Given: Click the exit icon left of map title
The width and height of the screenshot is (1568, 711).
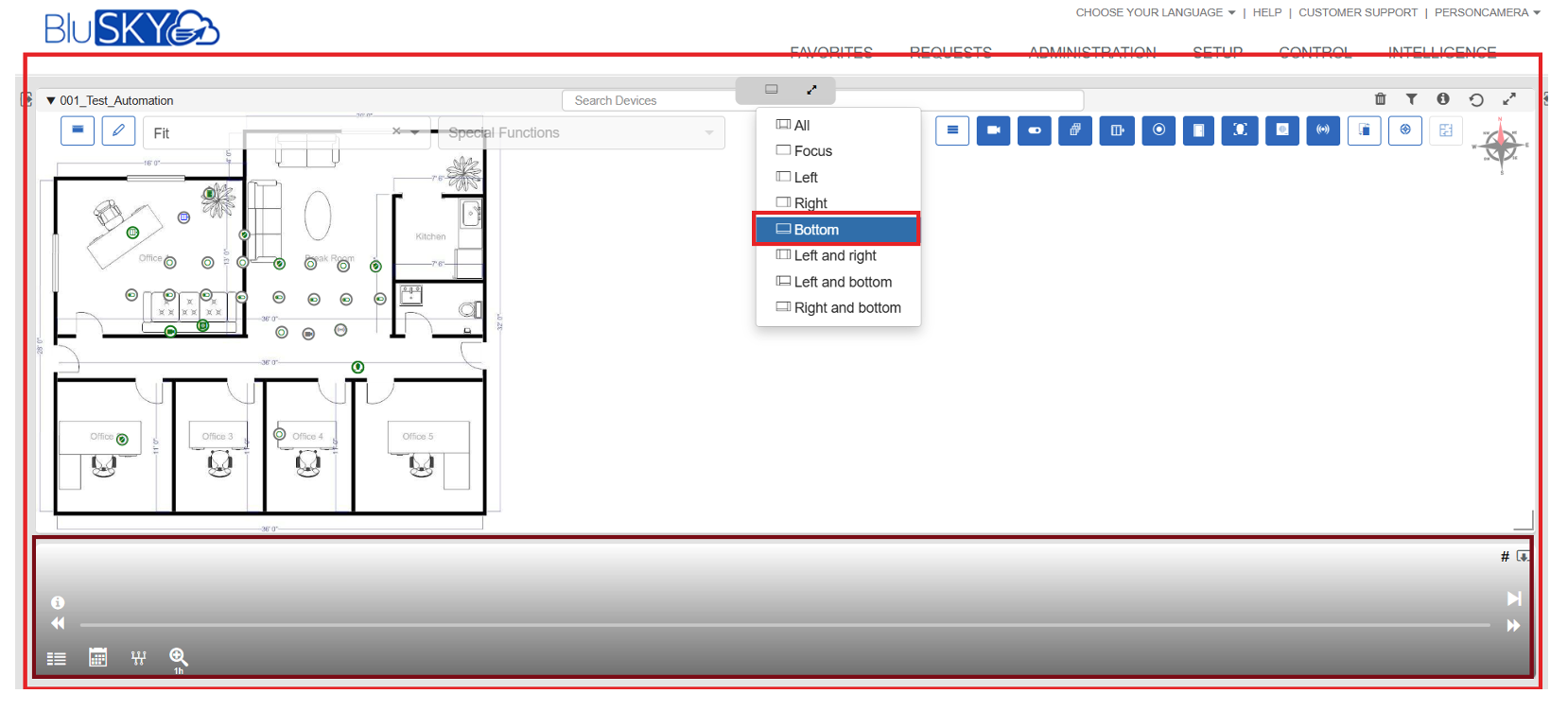Looking at the screenshot, I should 26,99.
